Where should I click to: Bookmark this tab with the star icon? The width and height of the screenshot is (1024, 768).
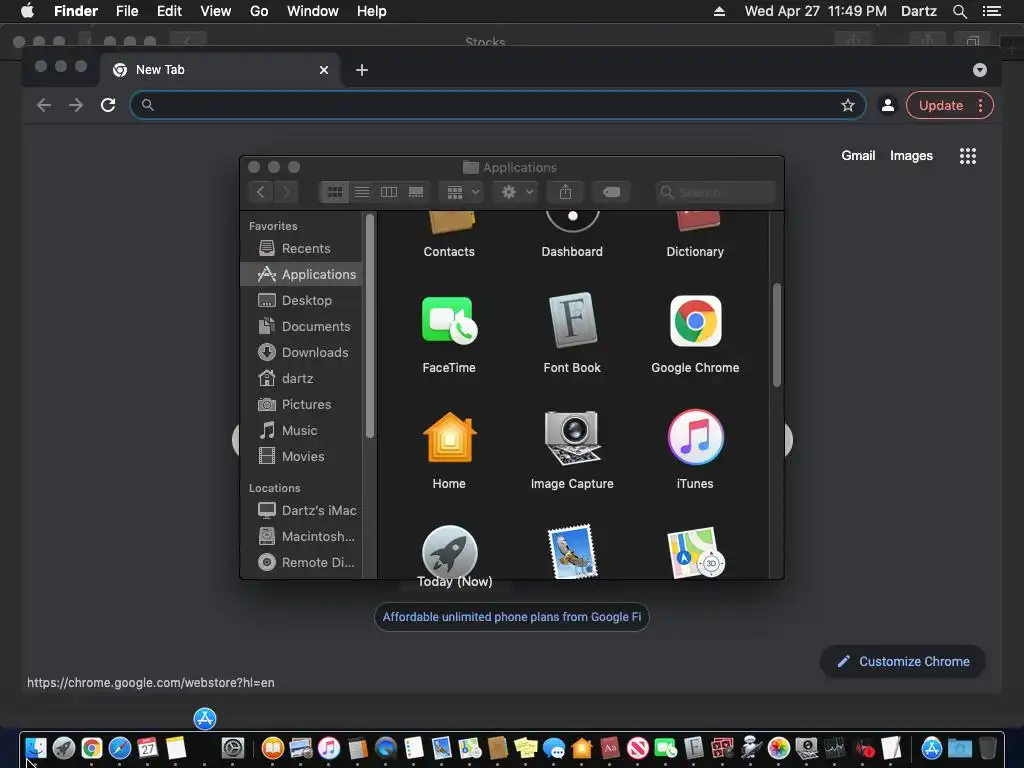848,105
